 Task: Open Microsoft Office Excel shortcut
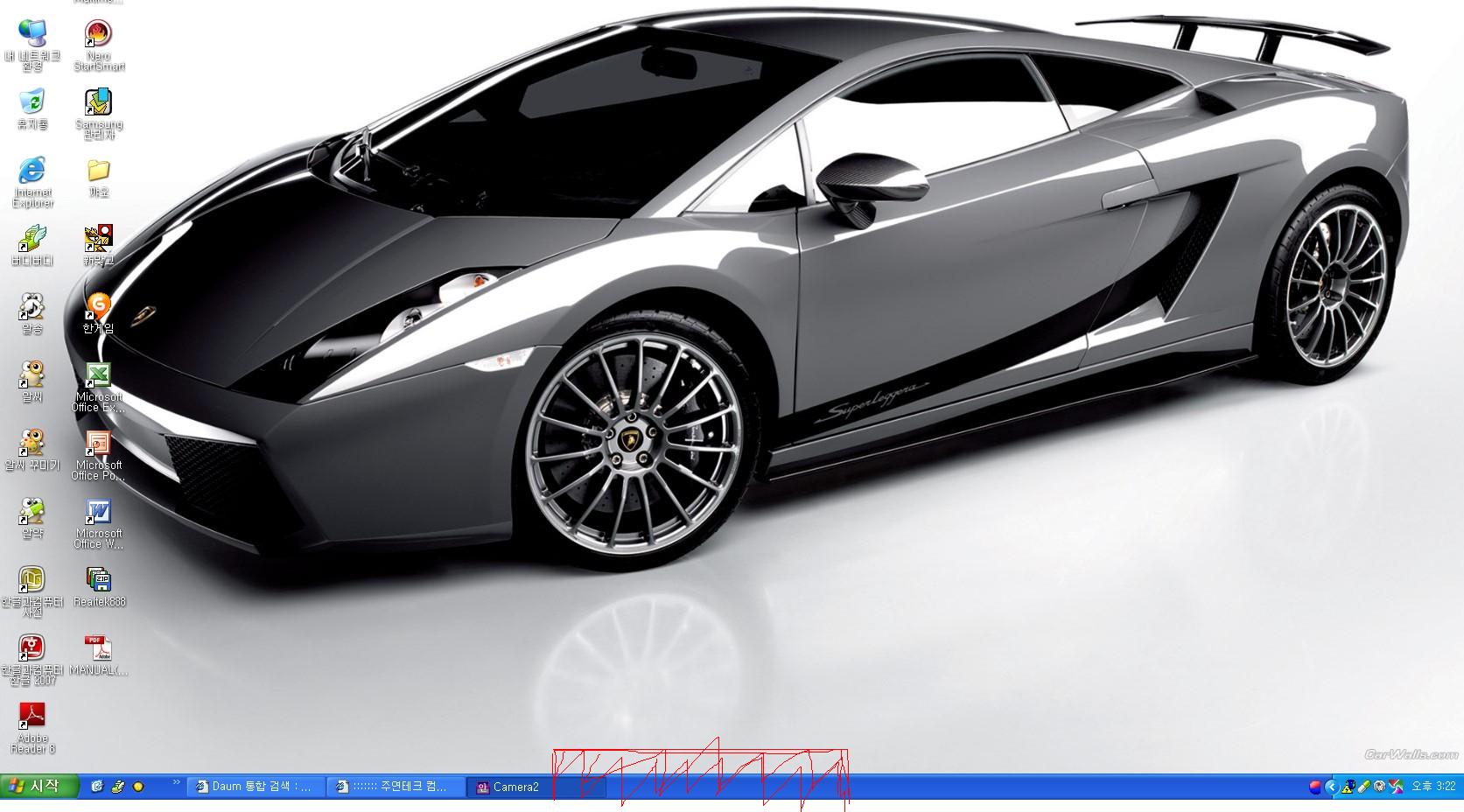98,376
